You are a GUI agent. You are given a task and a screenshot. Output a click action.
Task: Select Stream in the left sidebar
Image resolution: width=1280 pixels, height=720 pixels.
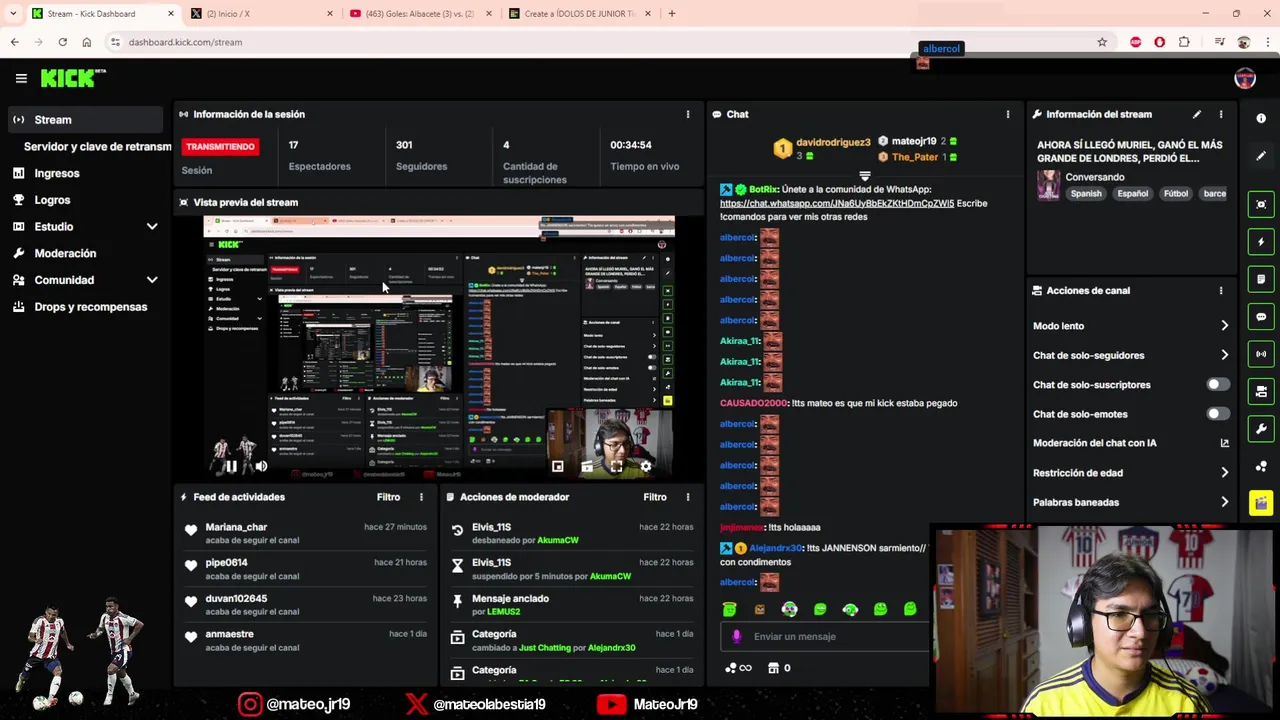pyautogui.click(x=84, y=120)
